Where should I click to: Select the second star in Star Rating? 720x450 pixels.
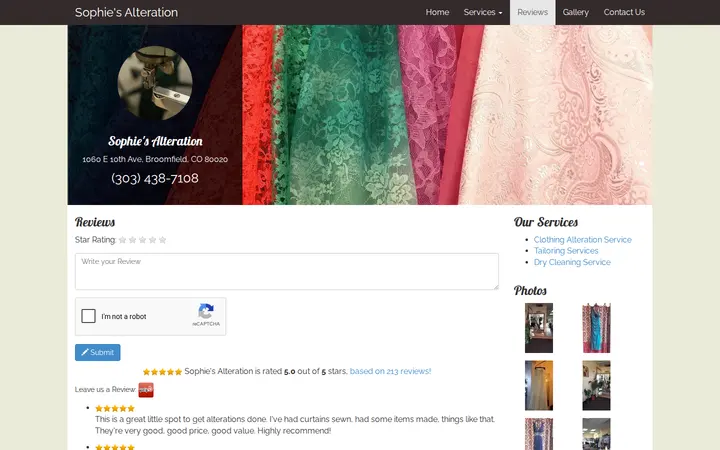132,240
